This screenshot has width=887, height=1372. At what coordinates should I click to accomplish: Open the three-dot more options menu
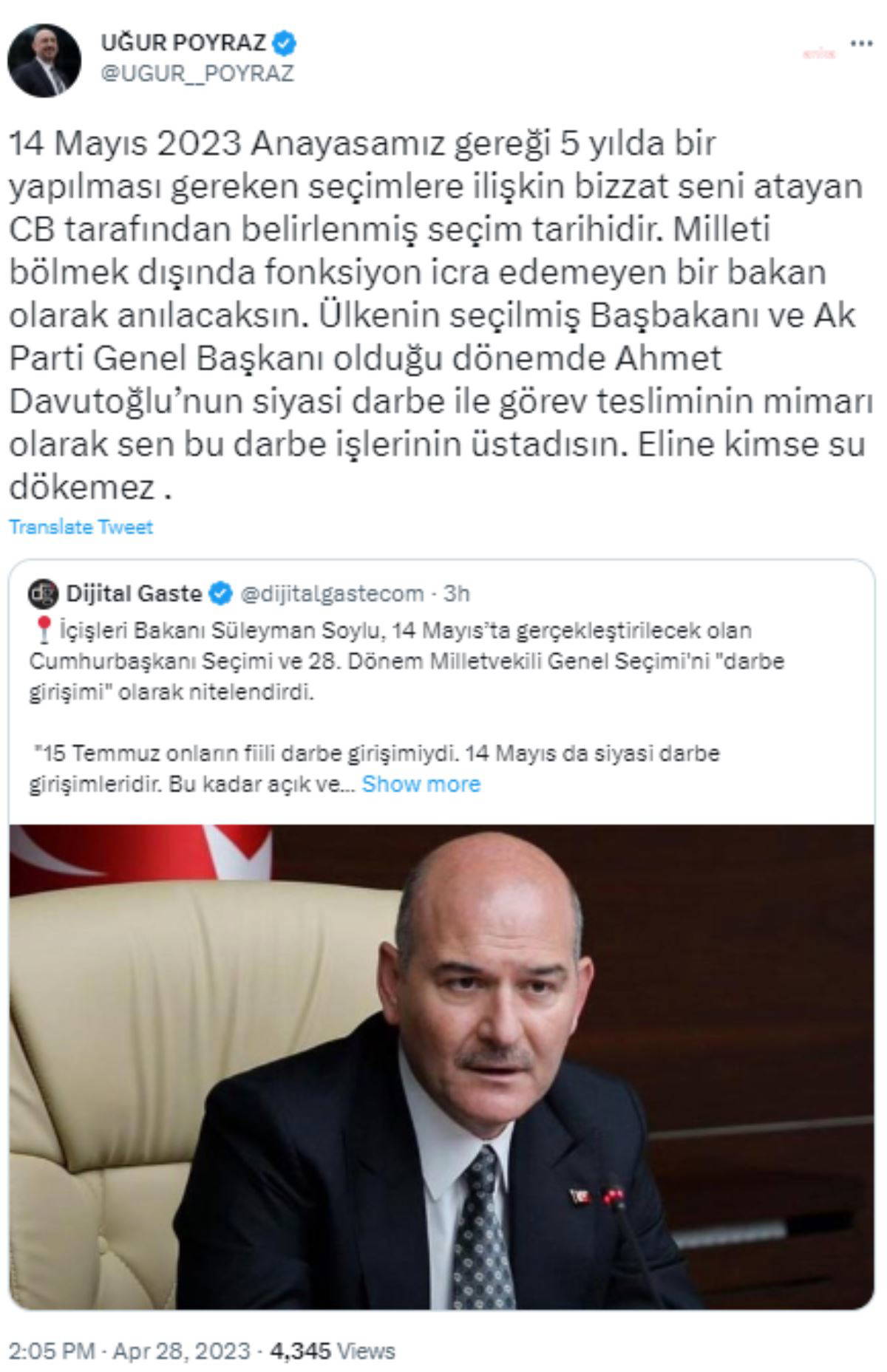pyautogui.click(x=861, y=44)
